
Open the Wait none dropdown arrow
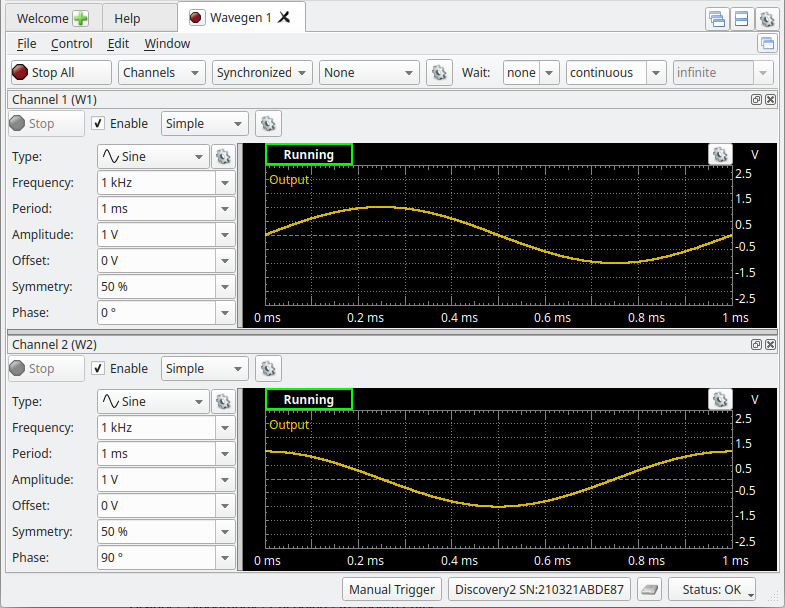pos(549,73)
